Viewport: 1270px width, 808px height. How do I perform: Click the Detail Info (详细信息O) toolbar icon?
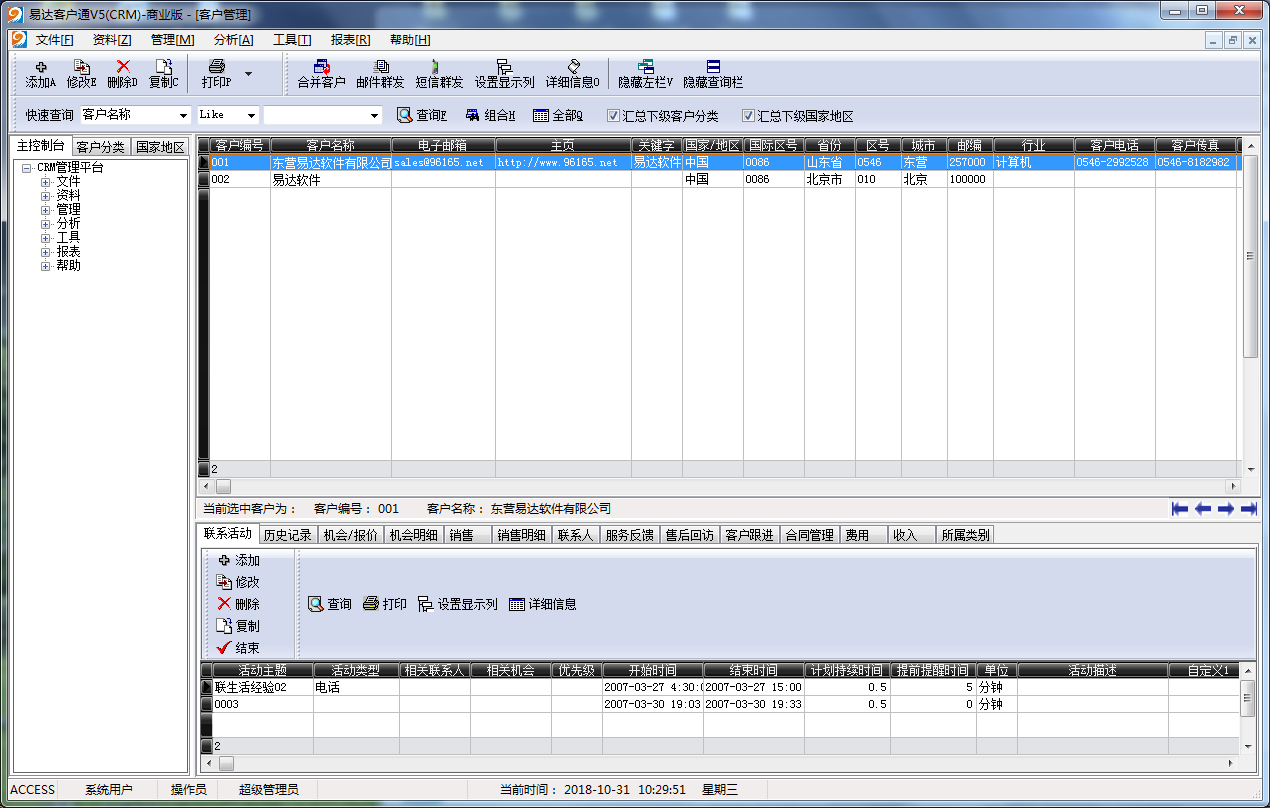coord(572,74)
